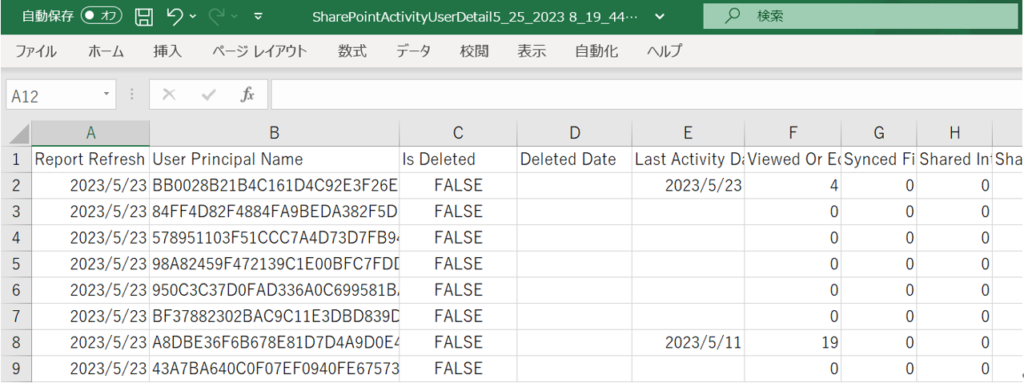Click the Insert Function fx icon
The image size is (1024, 383).
tap(248, 95)
